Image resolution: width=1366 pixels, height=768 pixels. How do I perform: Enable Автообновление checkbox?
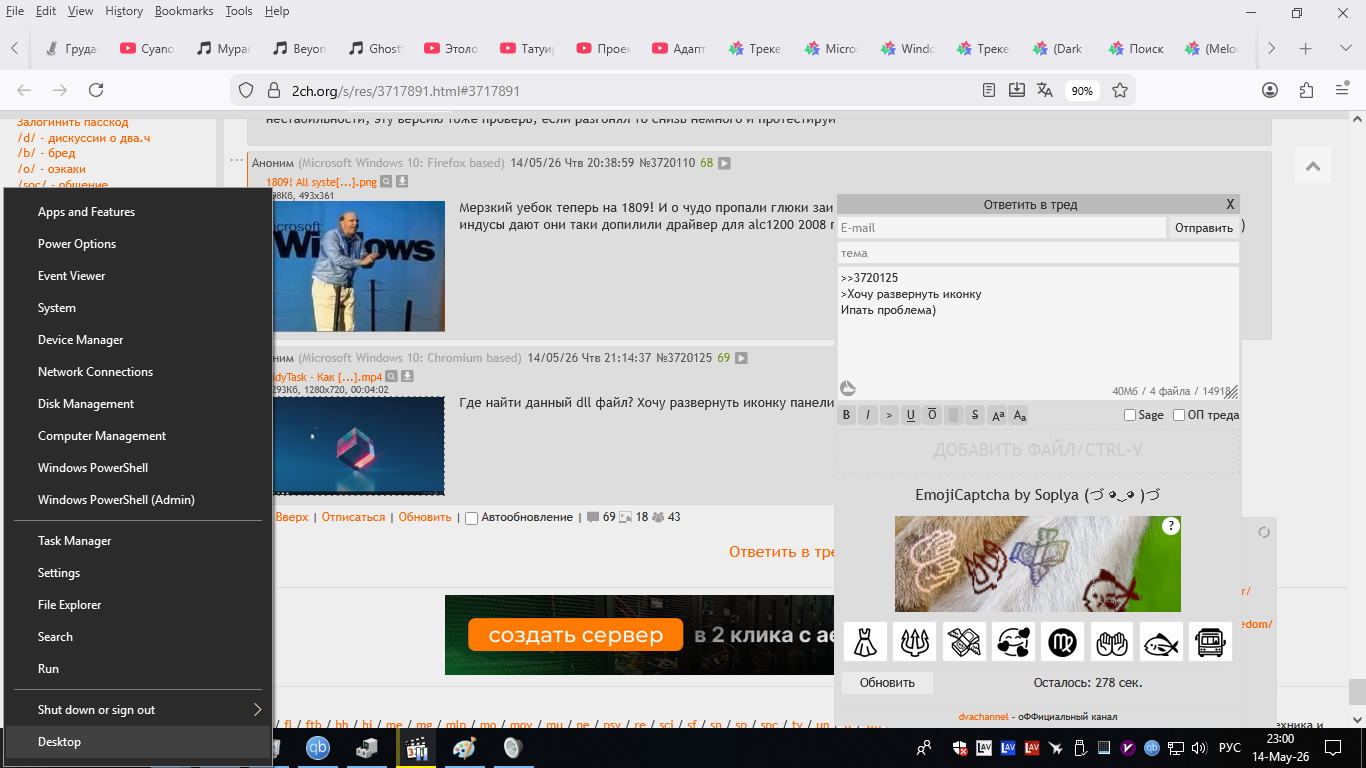click(x=472, y=518)
